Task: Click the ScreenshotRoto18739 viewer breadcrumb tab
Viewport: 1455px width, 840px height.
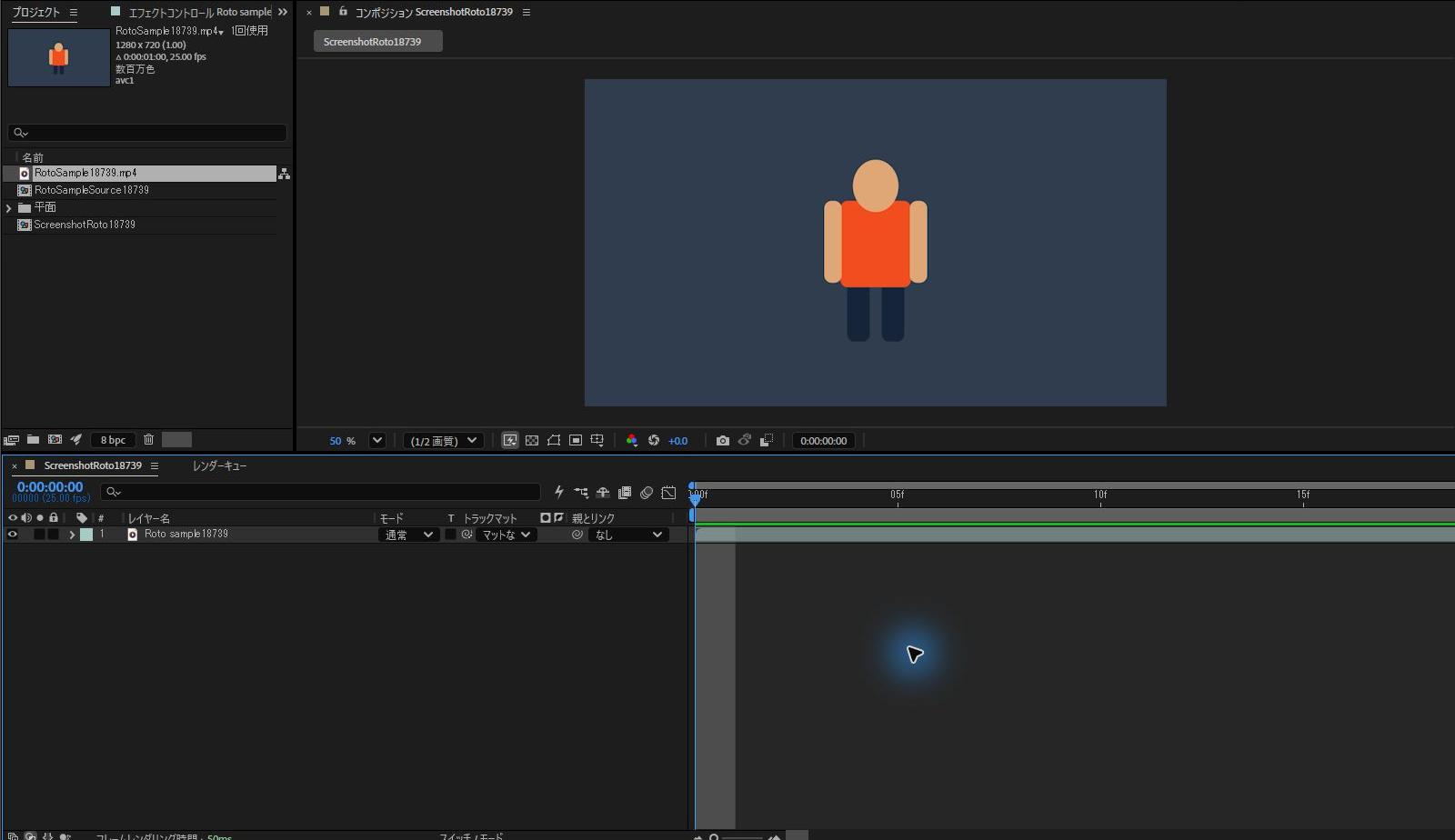Action: click(x=377, y=42)
